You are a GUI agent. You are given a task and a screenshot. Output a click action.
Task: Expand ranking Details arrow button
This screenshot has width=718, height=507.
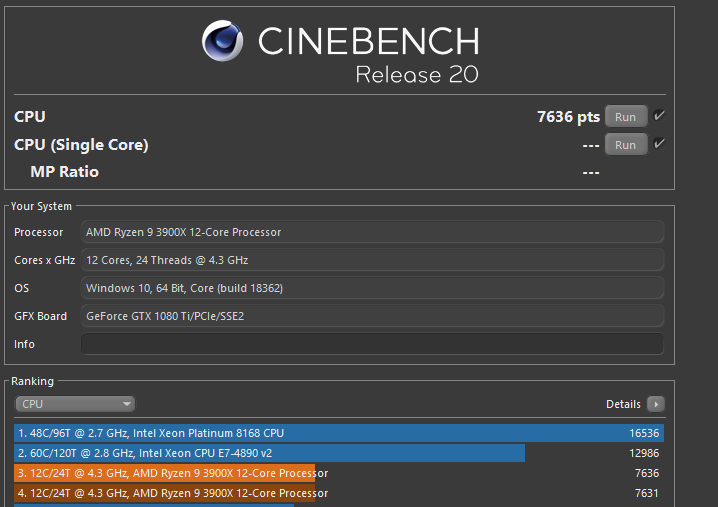coord(655,404)
